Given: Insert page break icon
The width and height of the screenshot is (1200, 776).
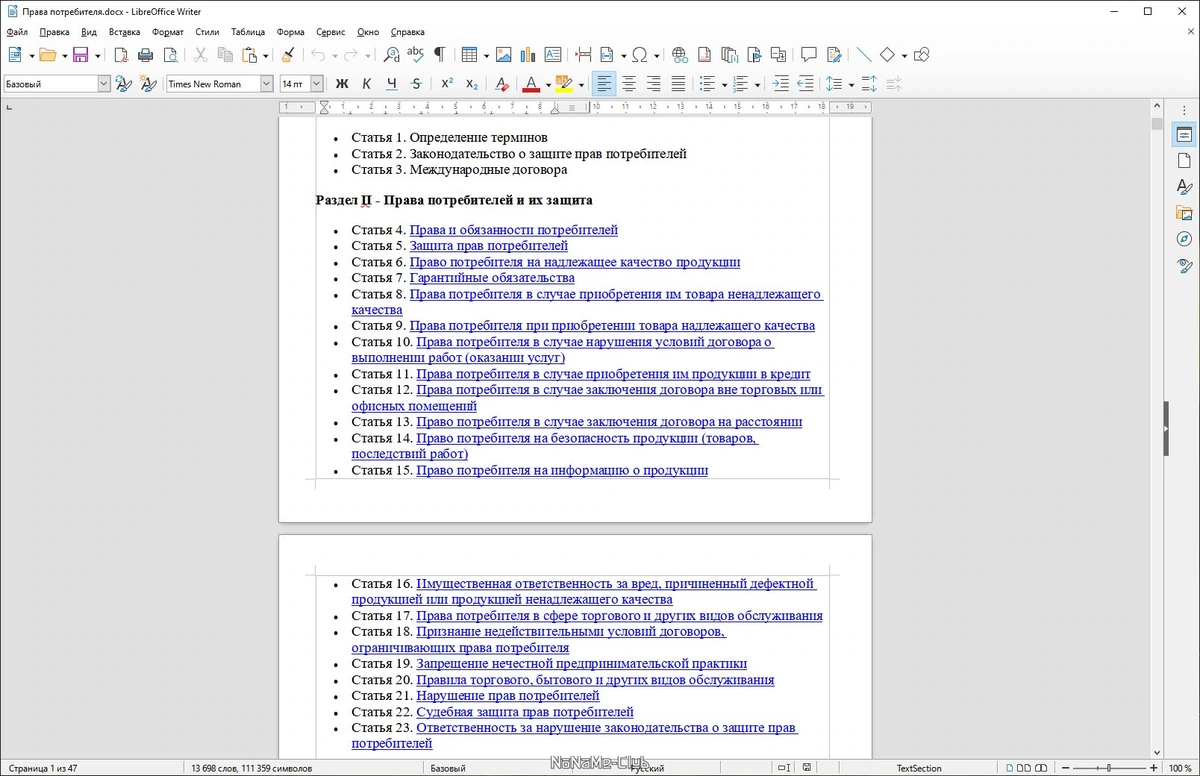Looking at the screenshot, I should (583, 55).
